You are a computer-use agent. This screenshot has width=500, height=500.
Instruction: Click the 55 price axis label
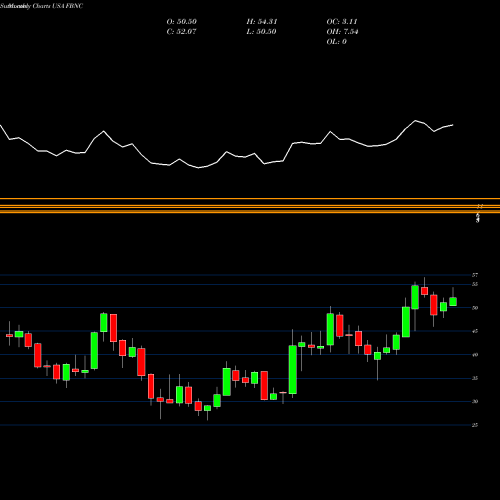pyautogui.click(x=475, y=284)
